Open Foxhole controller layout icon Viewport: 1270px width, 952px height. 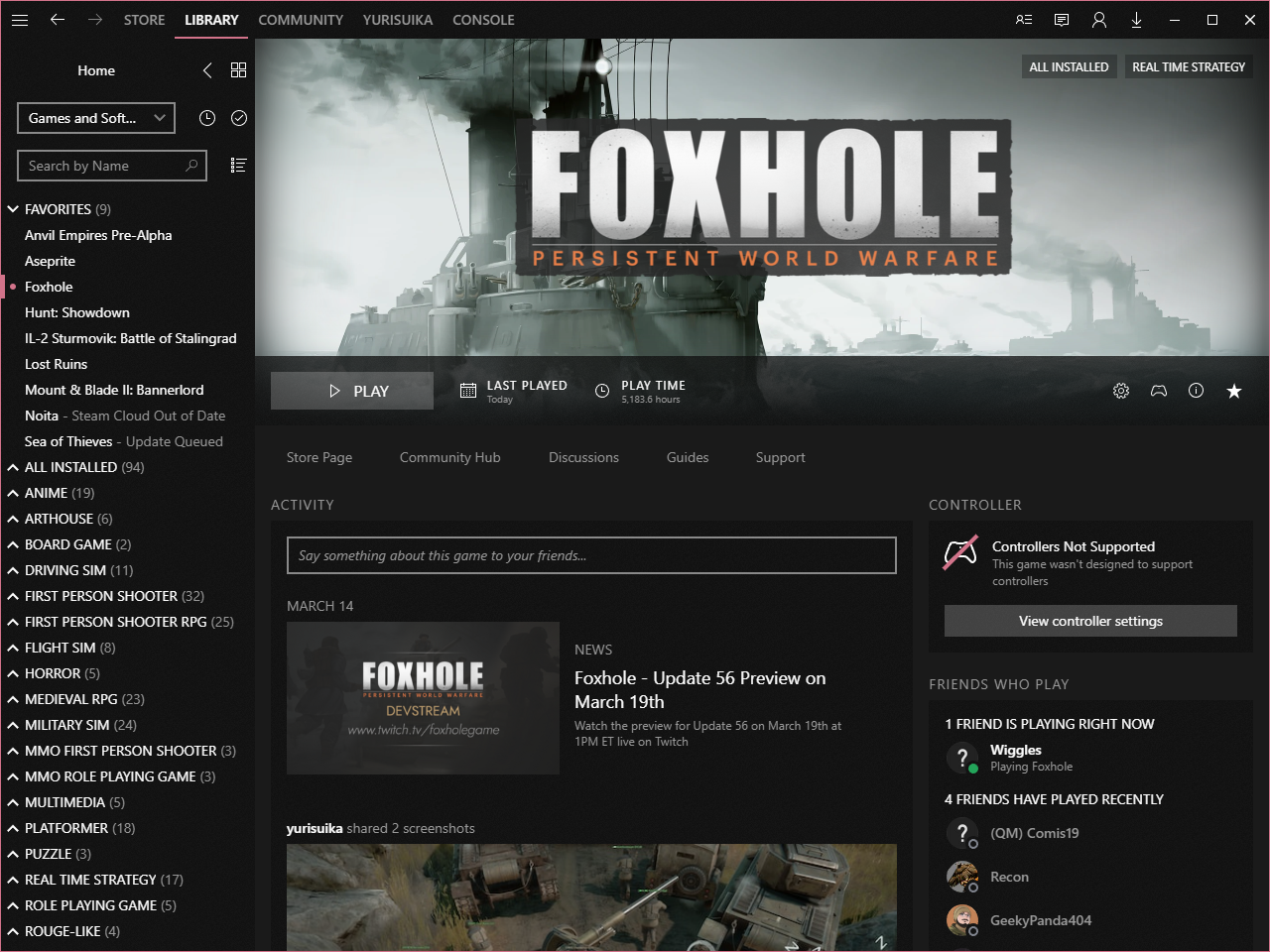coord(1159,391)
